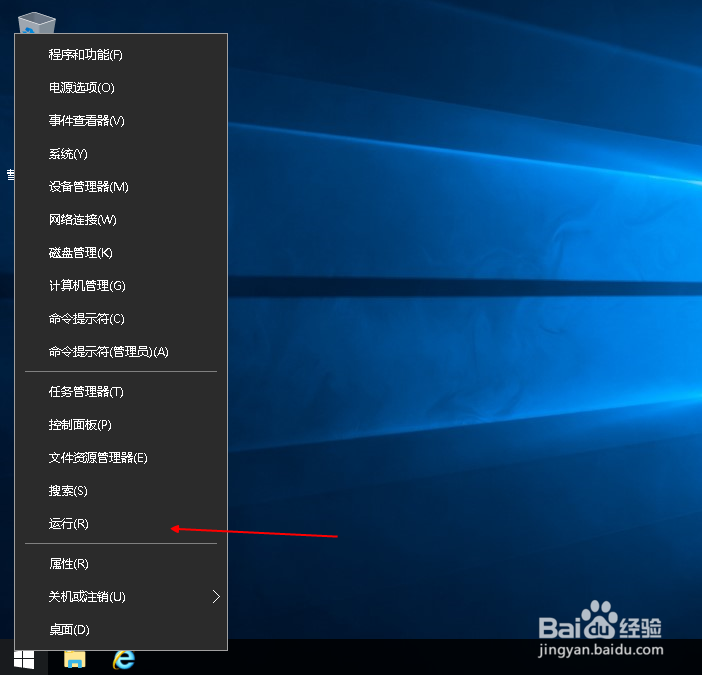
Task: Open 计算机管理(G)
Action: 121,286
